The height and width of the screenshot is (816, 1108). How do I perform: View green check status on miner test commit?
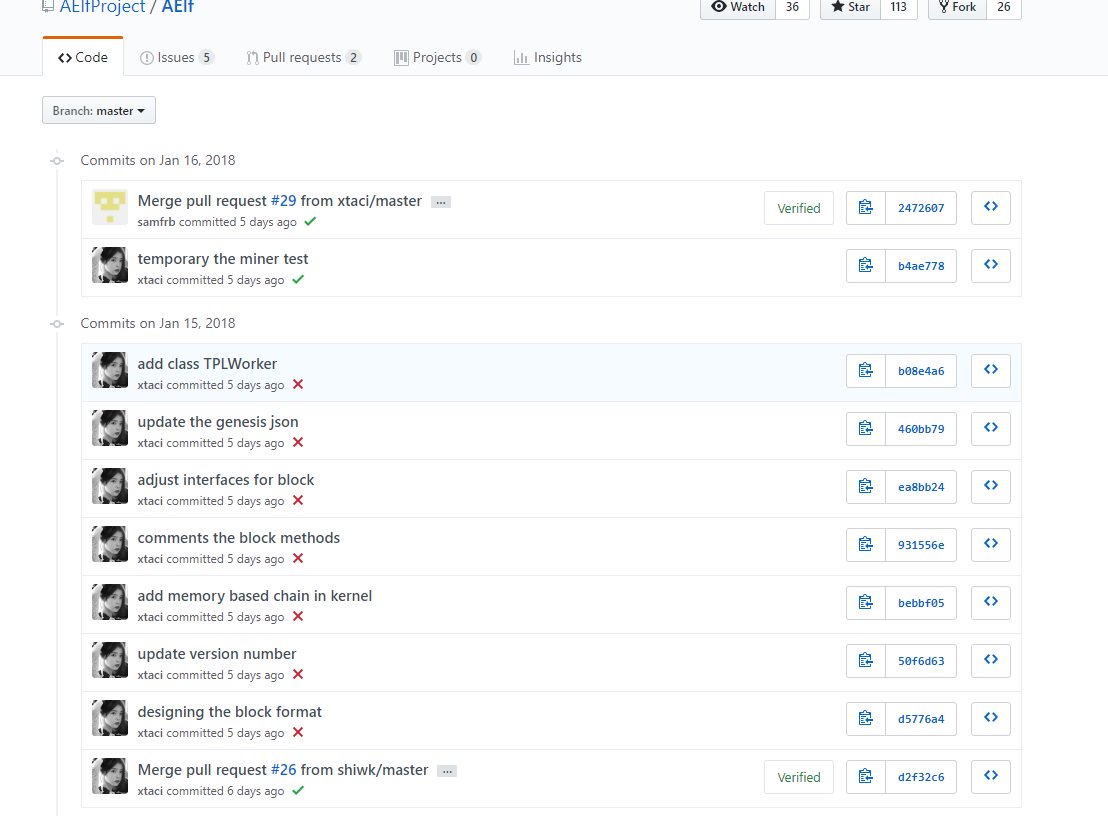(x=298, y=279)
